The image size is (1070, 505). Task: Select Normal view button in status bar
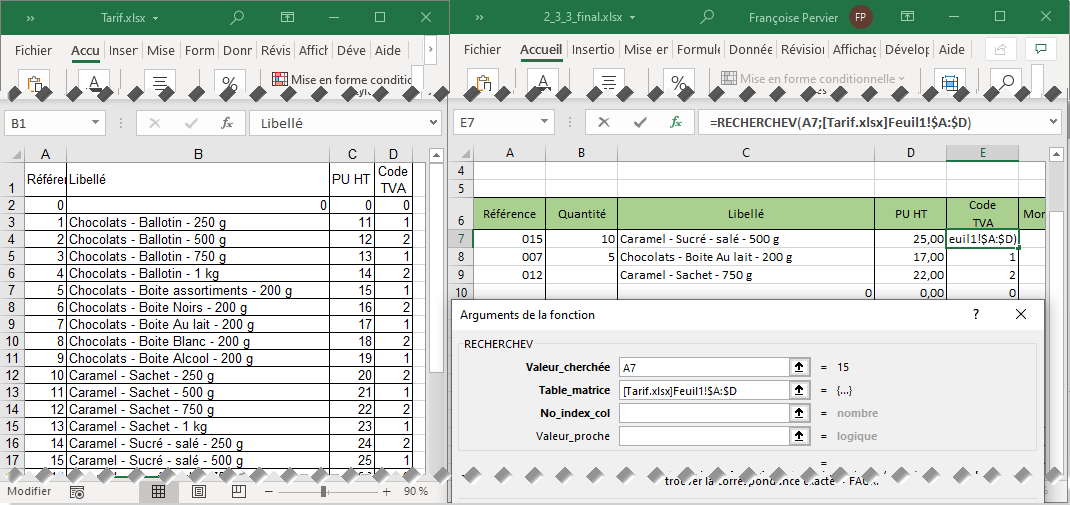[x=158, y=491]
